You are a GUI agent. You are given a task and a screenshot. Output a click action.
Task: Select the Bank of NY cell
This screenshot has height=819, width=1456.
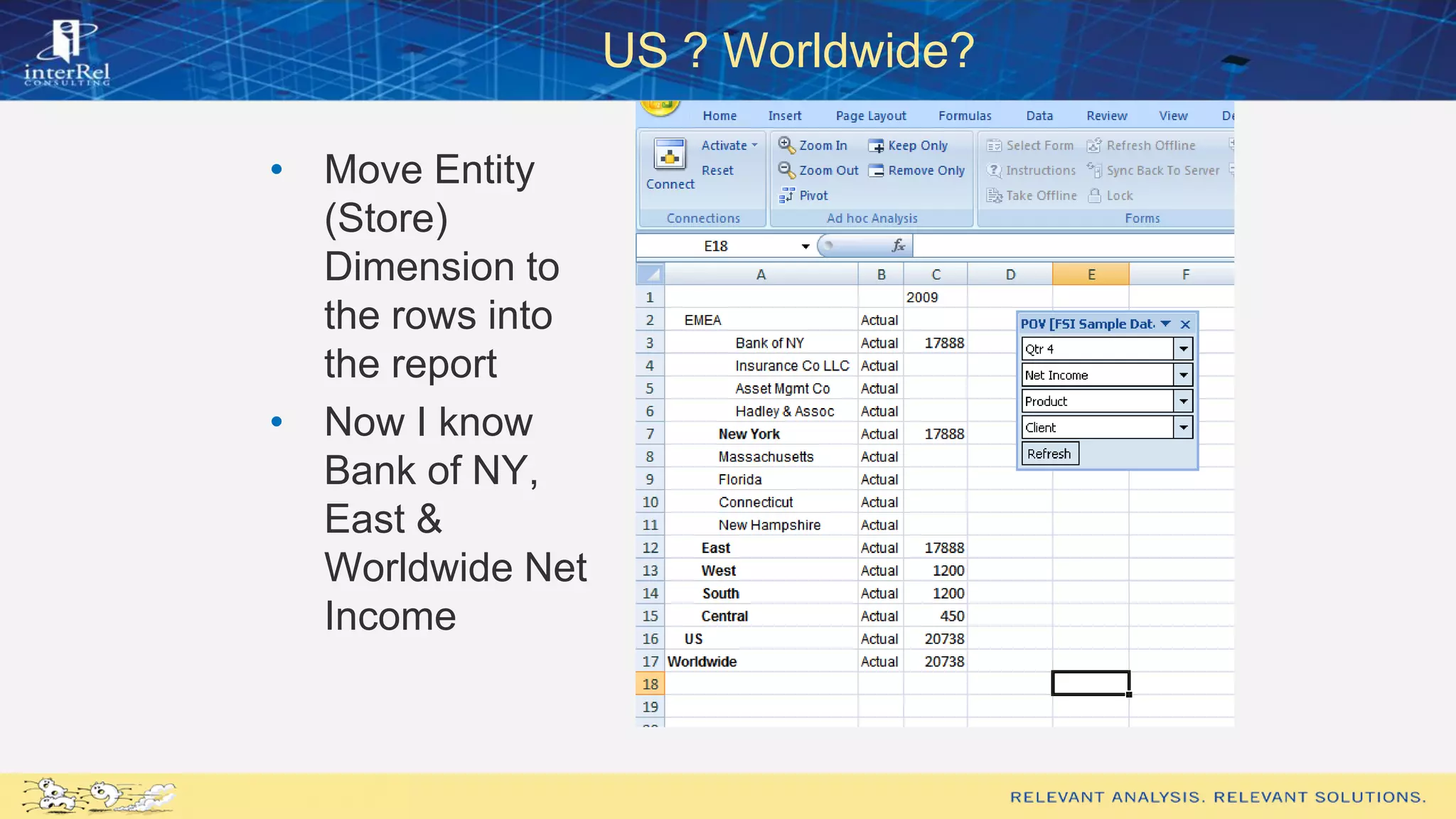(x=761, y=343)
